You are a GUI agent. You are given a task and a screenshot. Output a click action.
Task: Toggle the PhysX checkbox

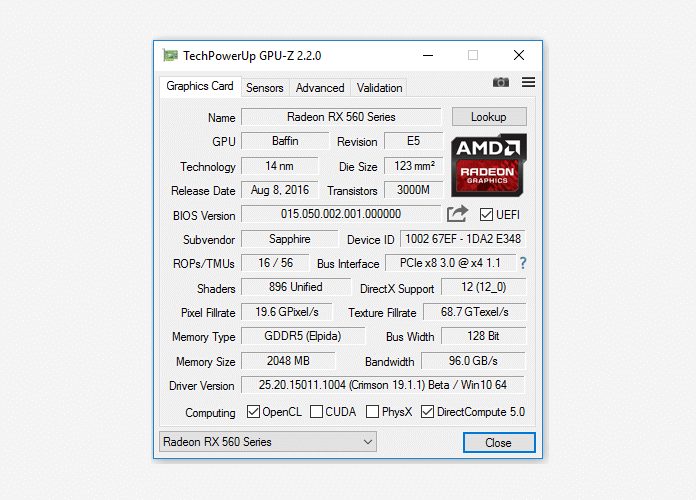372,412
